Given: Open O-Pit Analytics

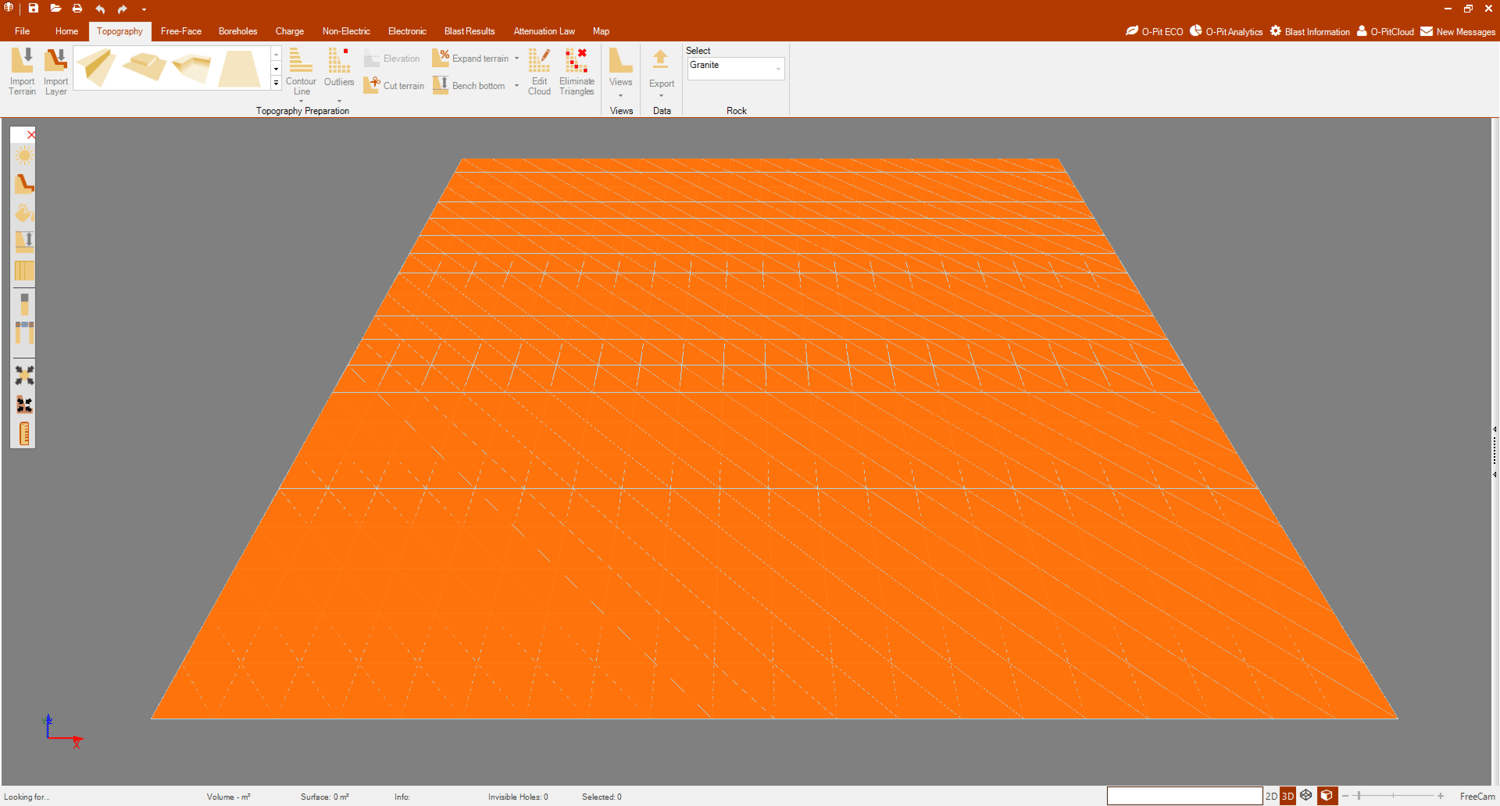Looking at the screenshot, I should (1226, 32).
